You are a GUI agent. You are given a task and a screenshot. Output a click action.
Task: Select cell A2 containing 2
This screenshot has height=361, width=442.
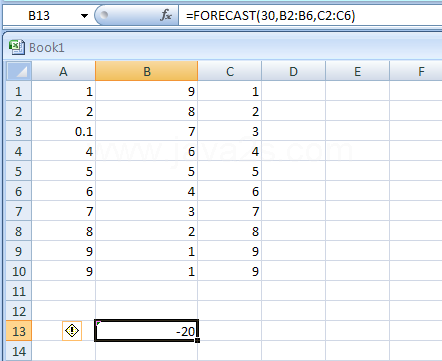[x=63, y=111]
